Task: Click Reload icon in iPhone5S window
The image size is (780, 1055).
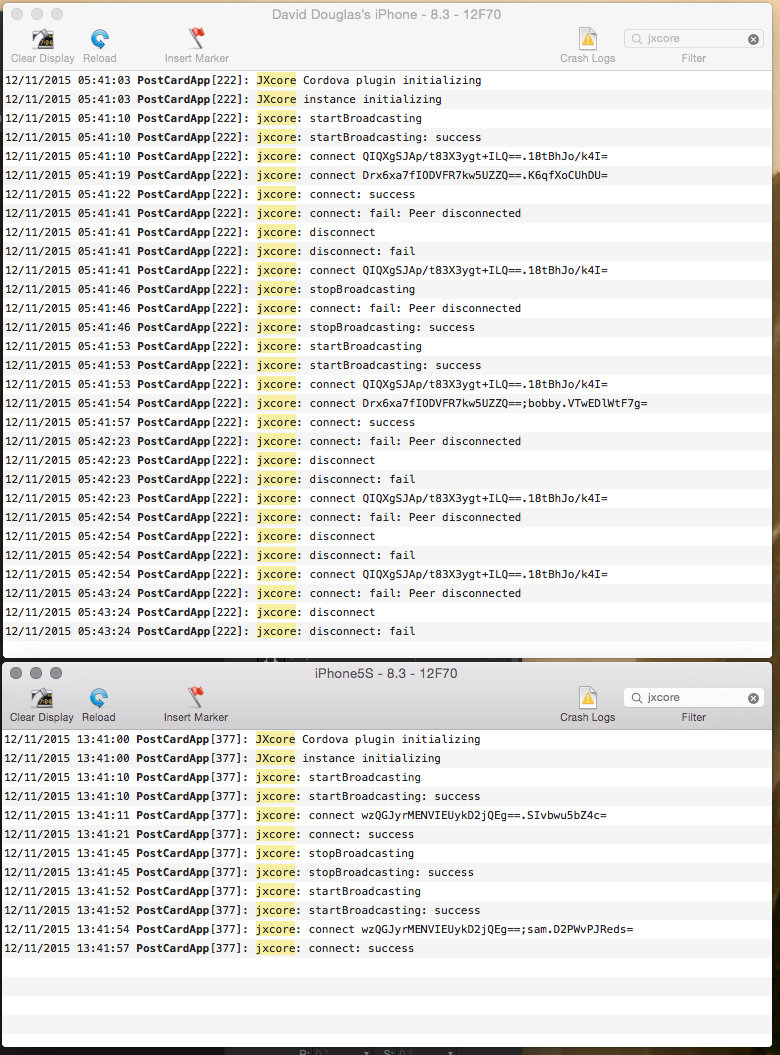Action: coord(99,698)
